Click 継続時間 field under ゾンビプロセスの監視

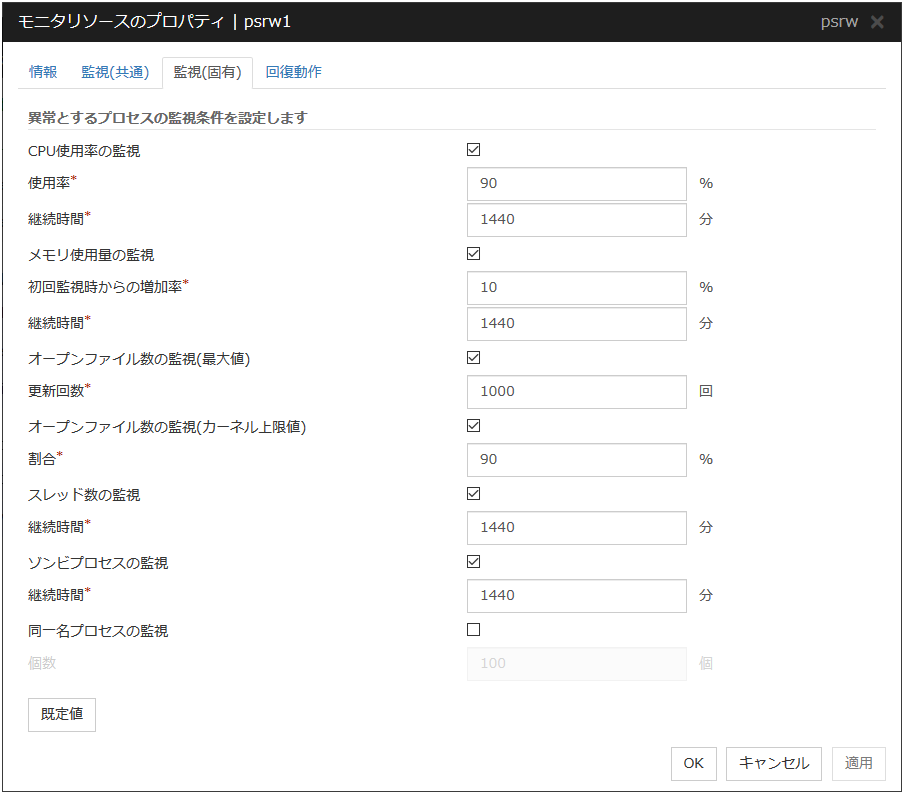tap(576, 596)
